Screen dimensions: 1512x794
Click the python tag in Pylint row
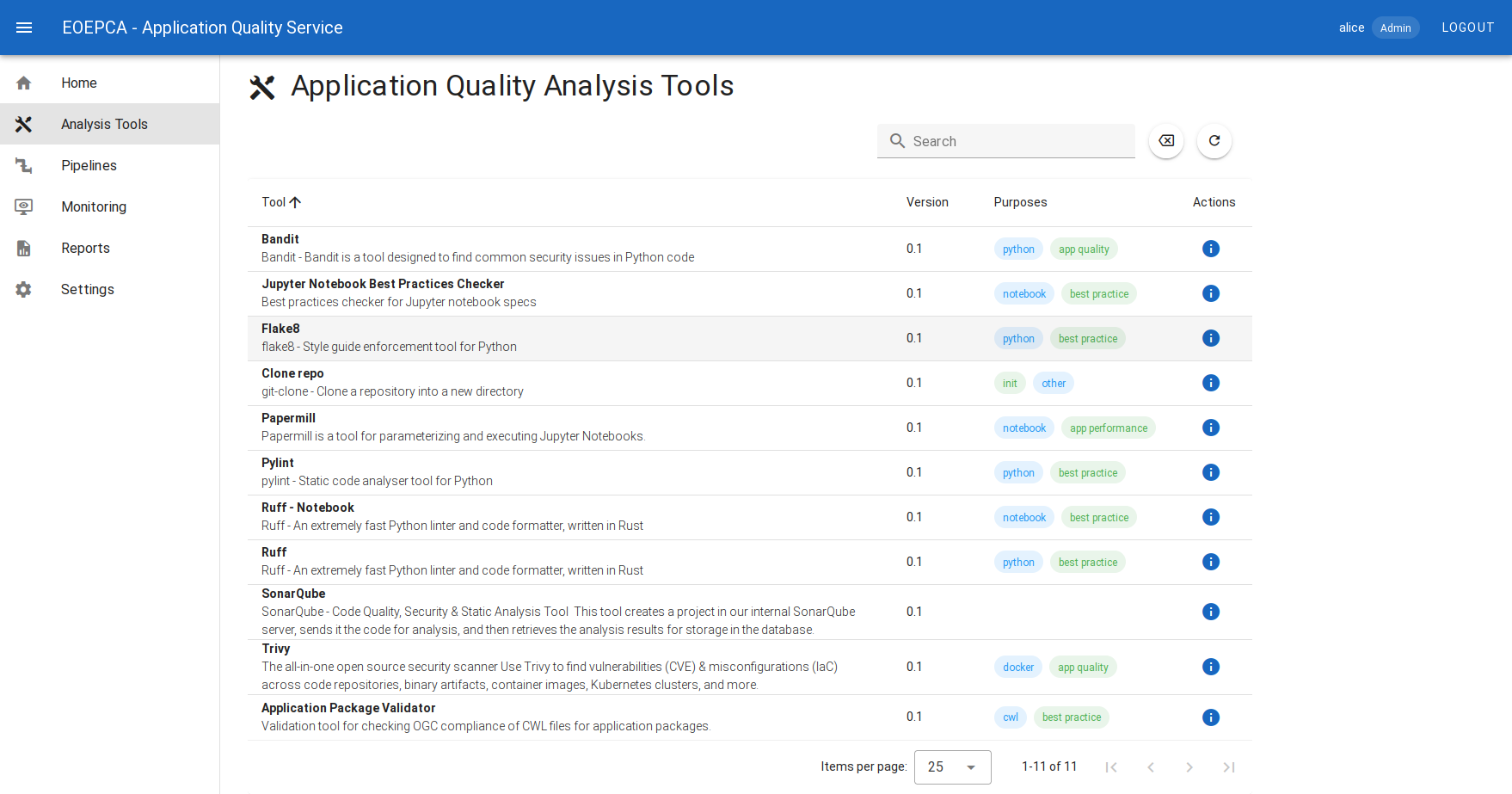click(1018, 473)
